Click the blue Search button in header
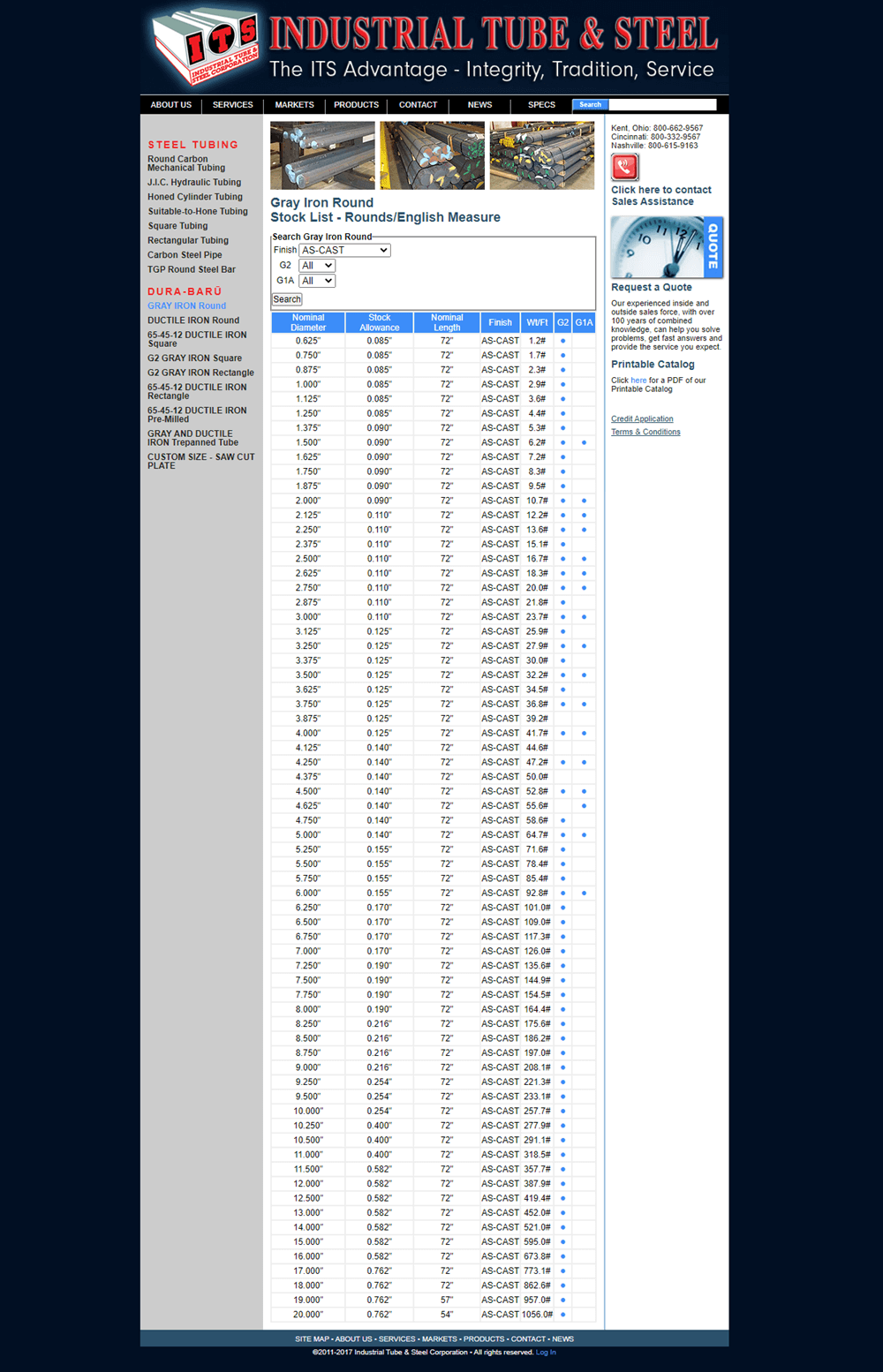This screenshot has height=1372, width=883. pyautogui.click(x=590, y=105)
